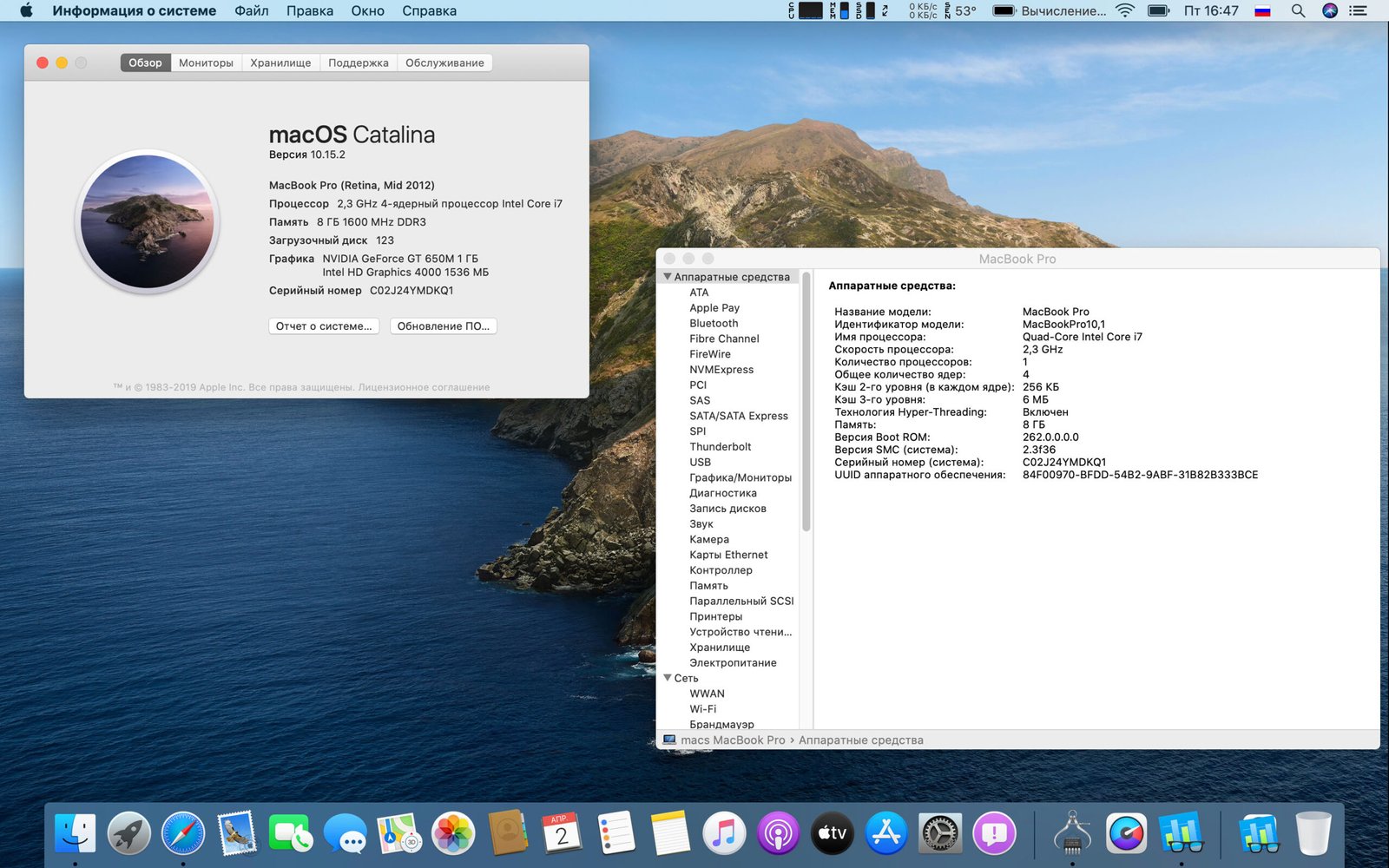Click Wi-Fi status icon in menu bar
The image size is (1389, 868).
coord(1125,10)
